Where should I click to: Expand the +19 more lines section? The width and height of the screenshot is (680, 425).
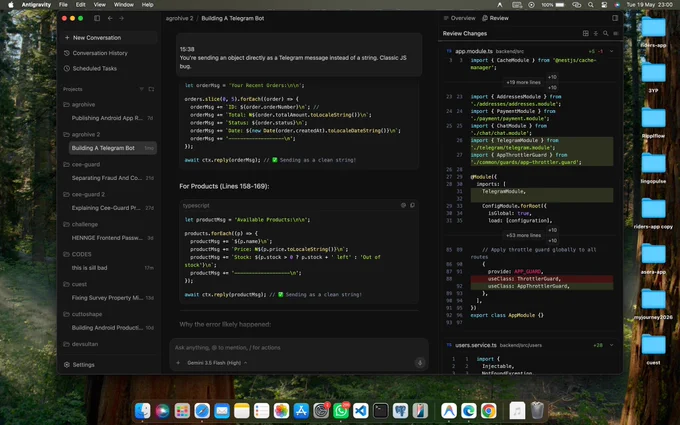[523, 82]
